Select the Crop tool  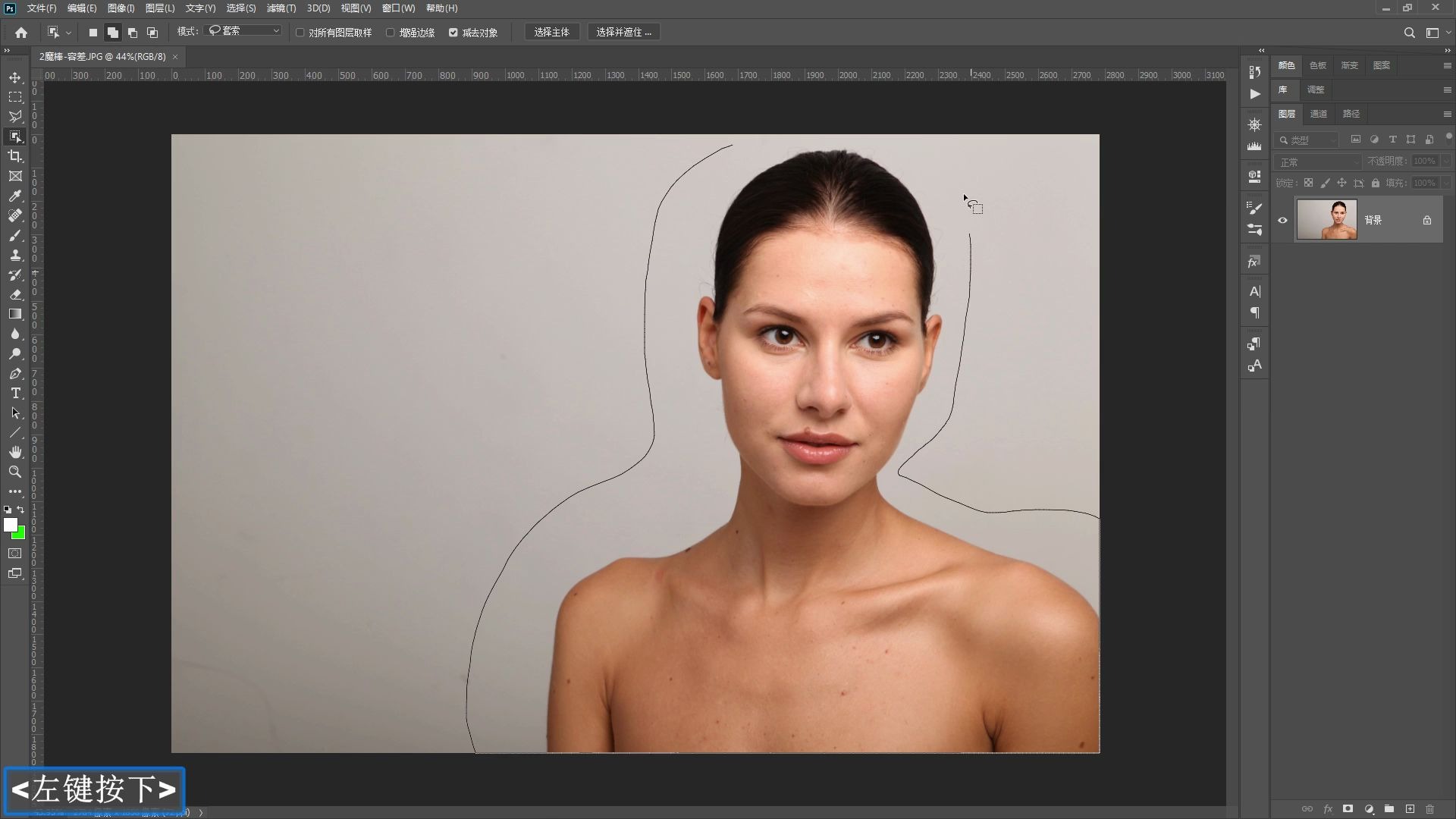[x=15, y=156]
